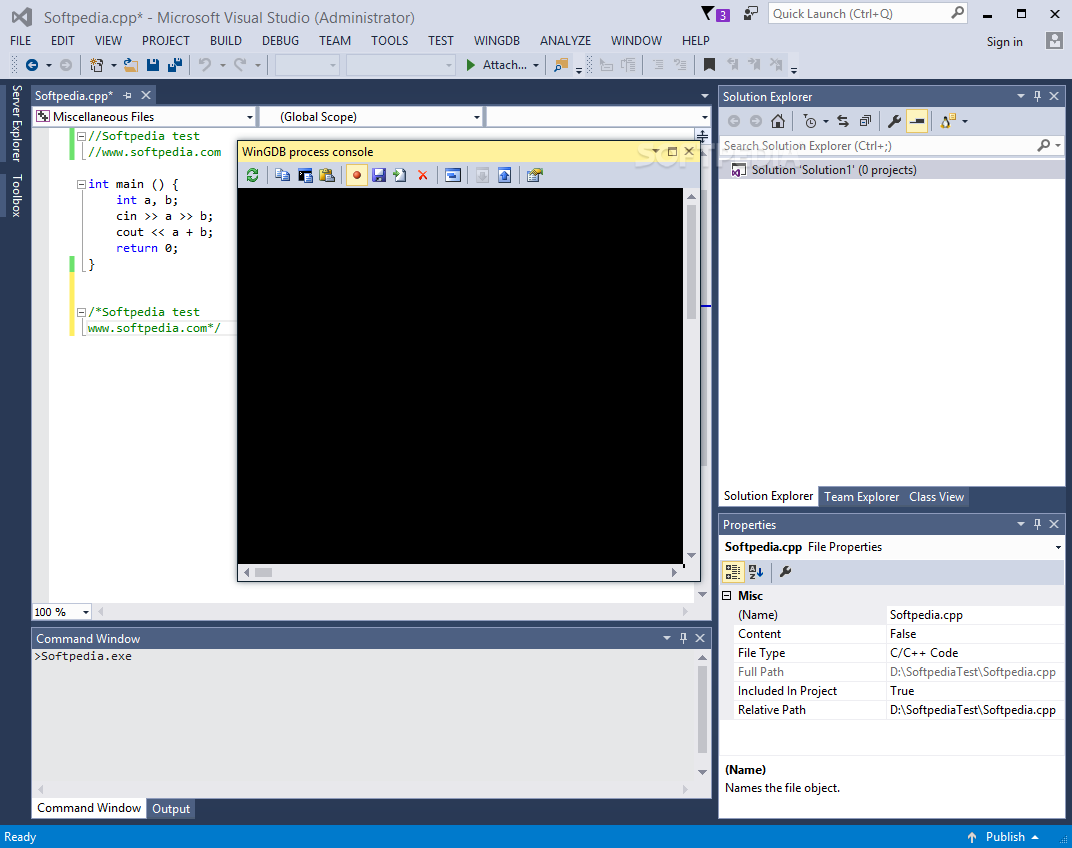Click the paste clipboard icon in WinGDB console
1072x848 pixels.
click(327, 176)
